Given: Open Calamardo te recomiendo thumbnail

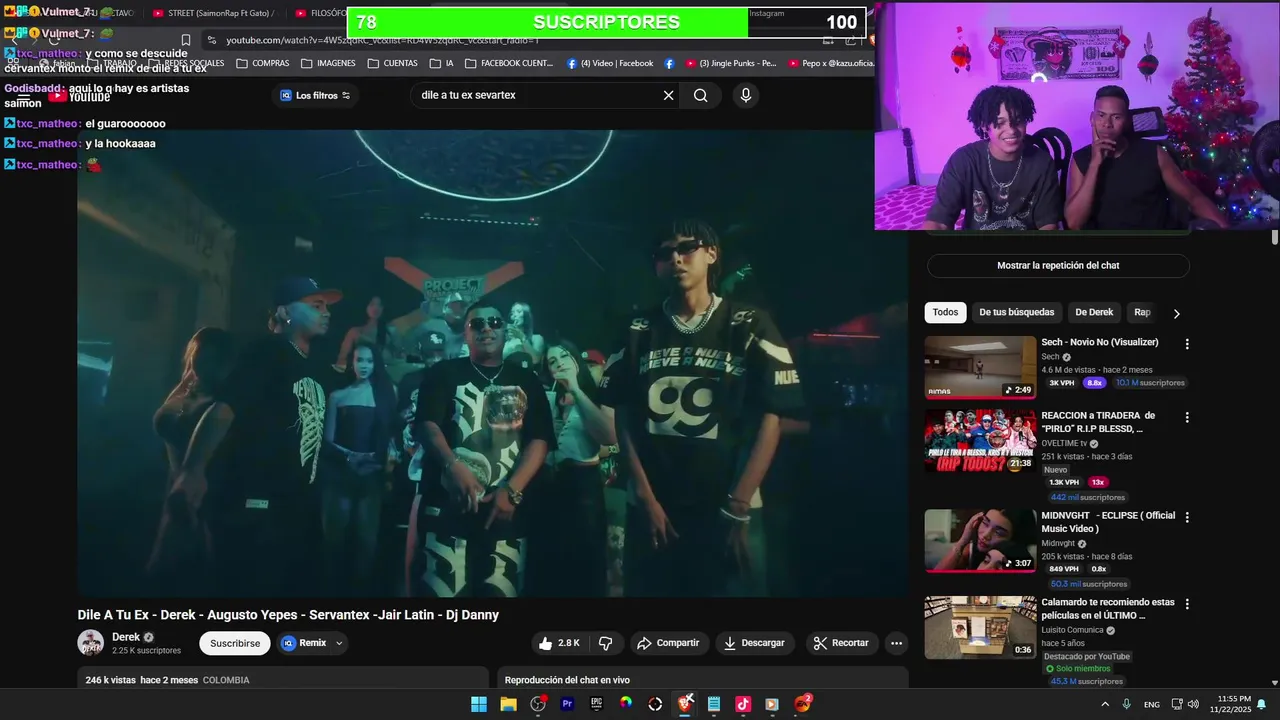Looking at the screenshot, I should click(x=980, y=628).
